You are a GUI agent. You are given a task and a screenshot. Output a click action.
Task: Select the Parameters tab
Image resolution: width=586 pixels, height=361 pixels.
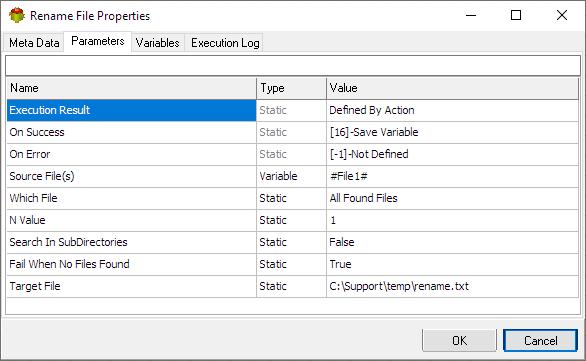pos(98,41)
